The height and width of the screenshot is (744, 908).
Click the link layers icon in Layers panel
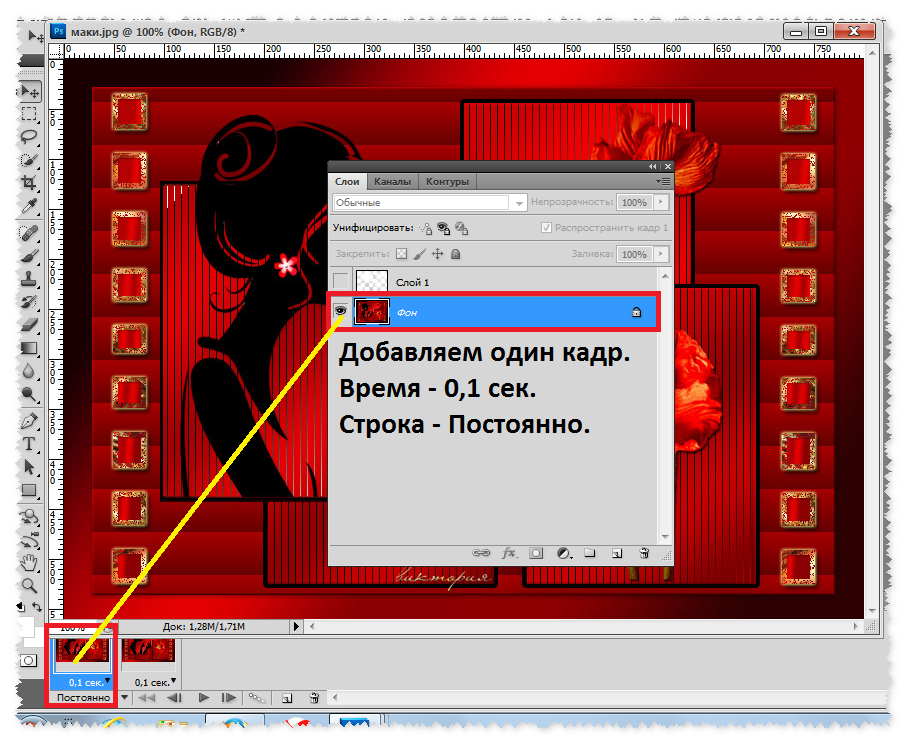pyautogui.click(x=481, y=553)
